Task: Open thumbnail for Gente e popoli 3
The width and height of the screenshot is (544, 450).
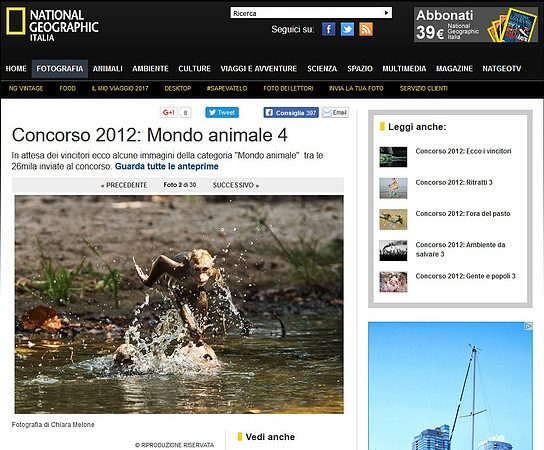Action: coord(393,282)
